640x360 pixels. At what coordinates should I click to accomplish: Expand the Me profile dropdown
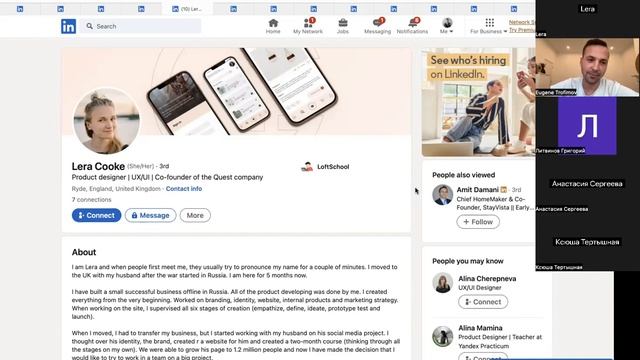tap(447, 26)
